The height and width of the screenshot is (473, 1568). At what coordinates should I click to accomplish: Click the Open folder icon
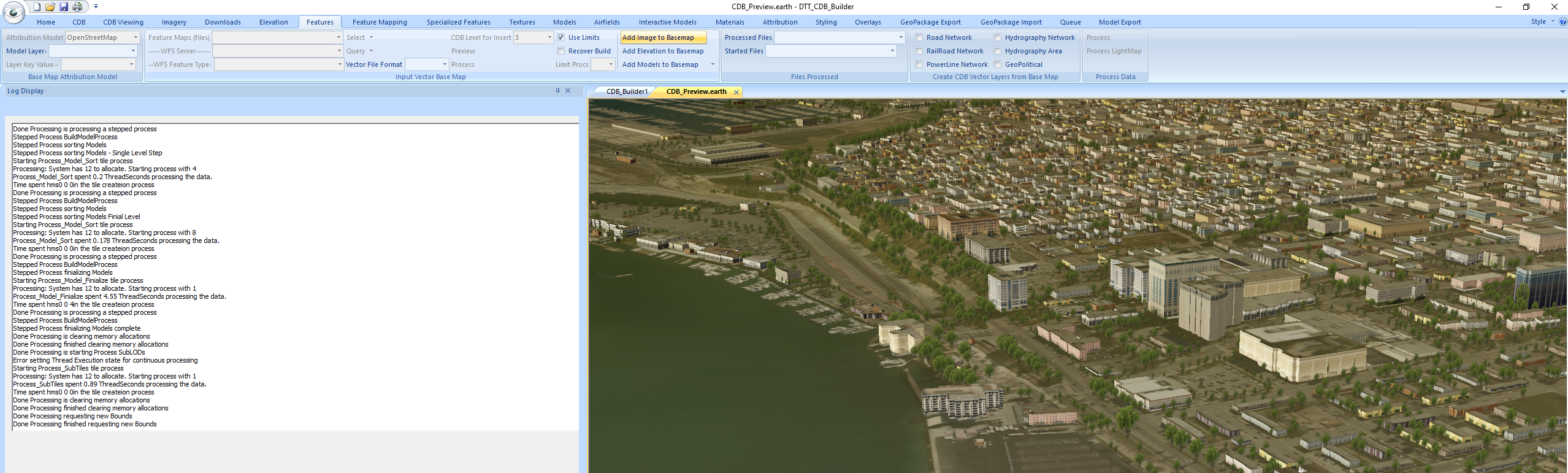click(50, 7)
